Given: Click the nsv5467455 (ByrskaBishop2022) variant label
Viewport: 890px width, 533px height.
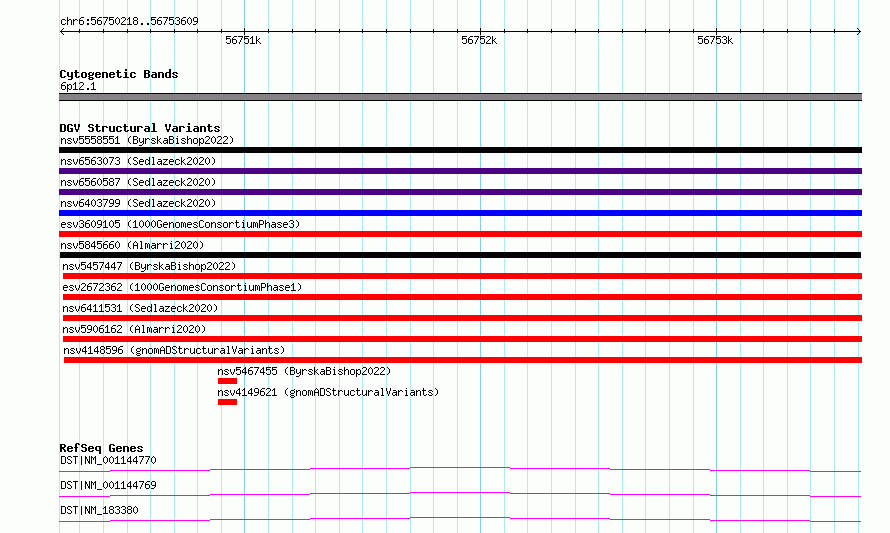Looking at the screenshot, I should tap(304, 371).
